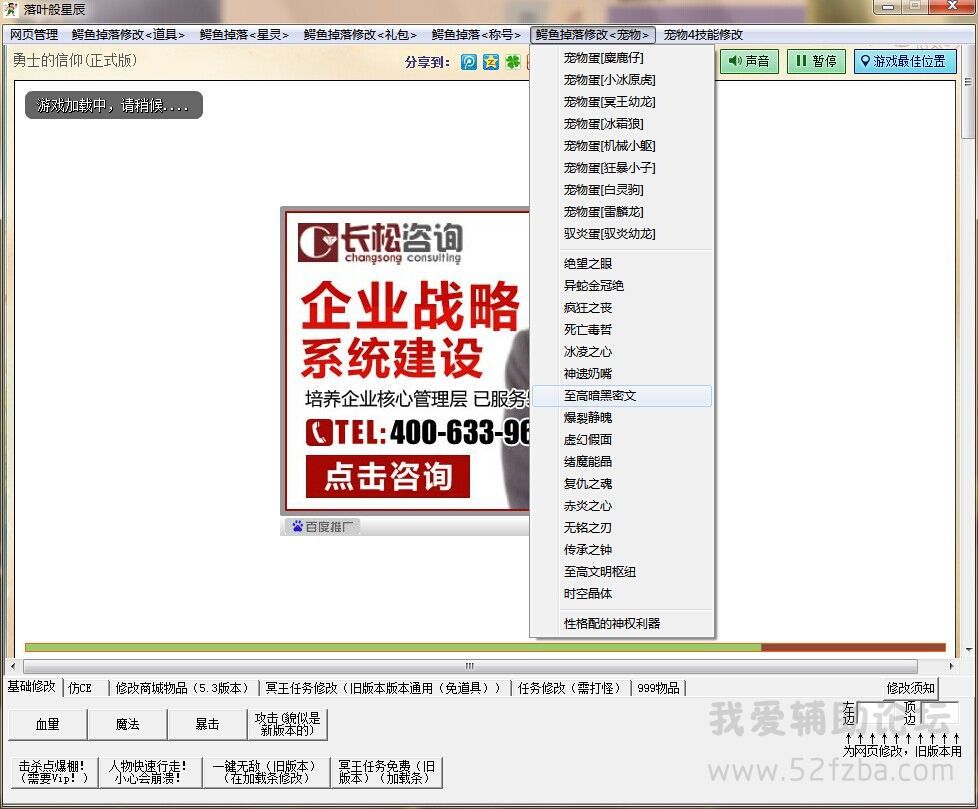Viewport: 978px width, 809px height.
Task: Choose highlighted 至高暗黑密文 menu item
Action: [621, 395]
